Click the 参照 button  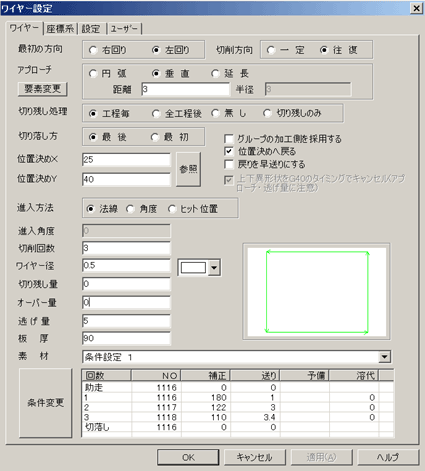[188, 169]
